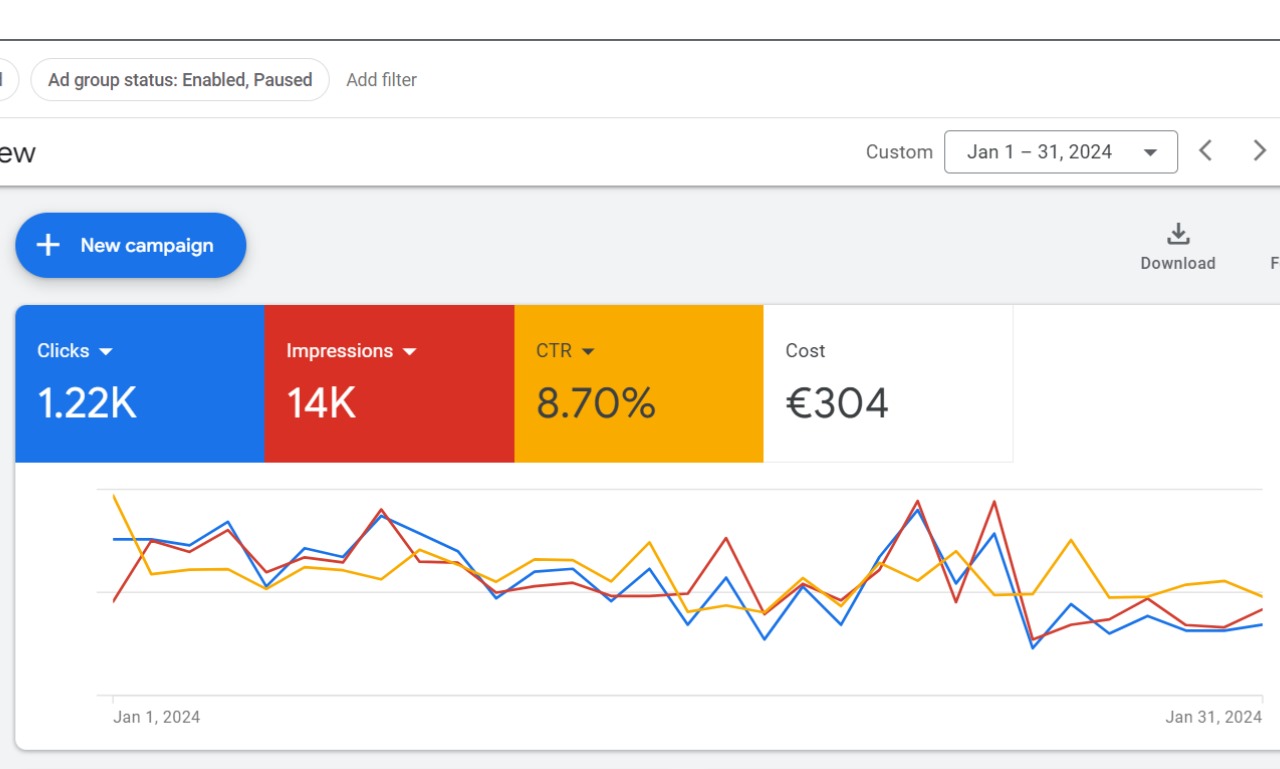The width and height of the screenshot is (1280, 769).
Task: Open the Add filter option
Action: coord(381,79)
